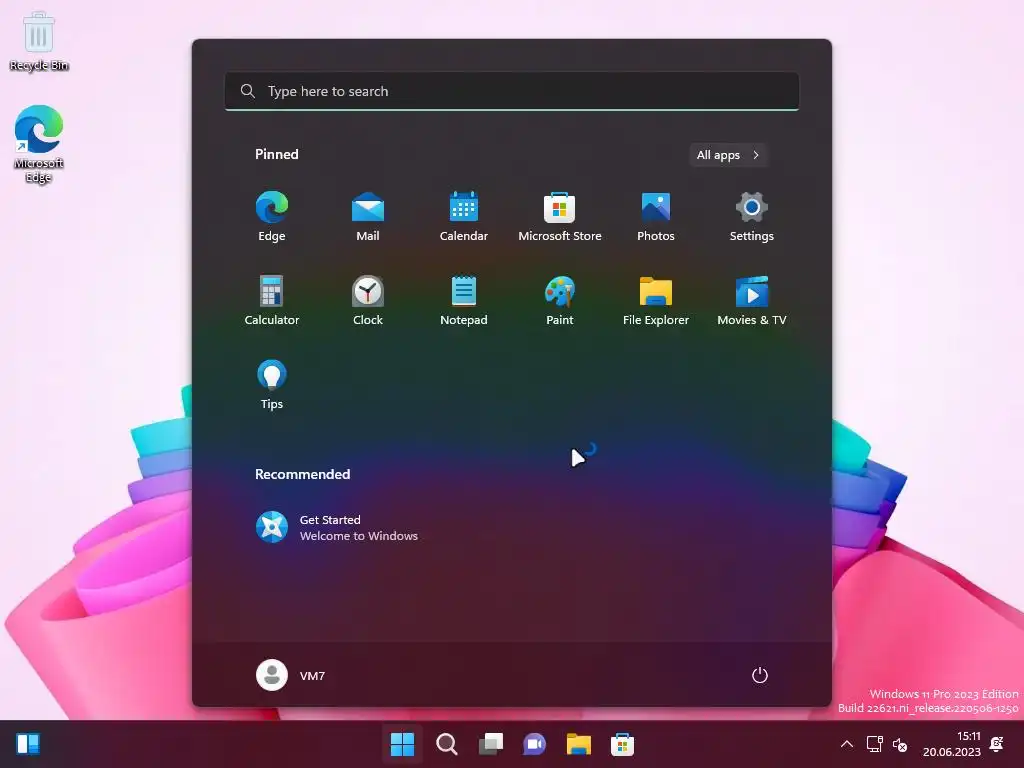This screenshot has height=768, width=1024.
Task: Open Get Started recommended item
Action: (x=337, y=527)
